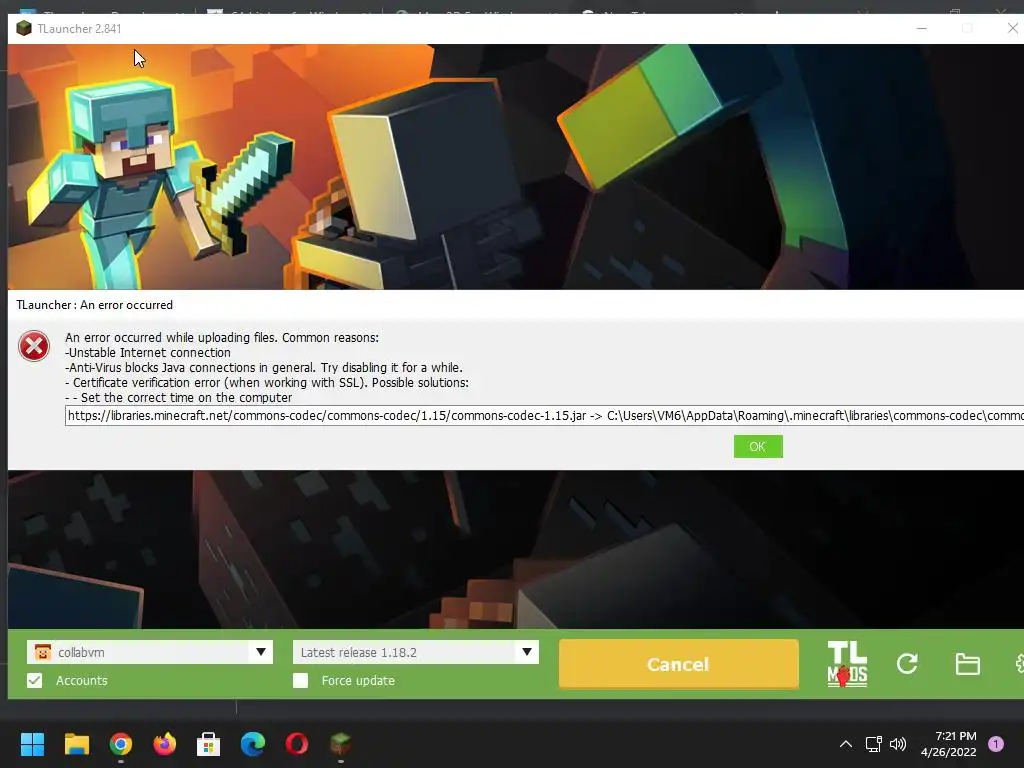Click the volume speaker tray icon
The width and height of the screenshot is (1024, 768).
coord(898,744)
